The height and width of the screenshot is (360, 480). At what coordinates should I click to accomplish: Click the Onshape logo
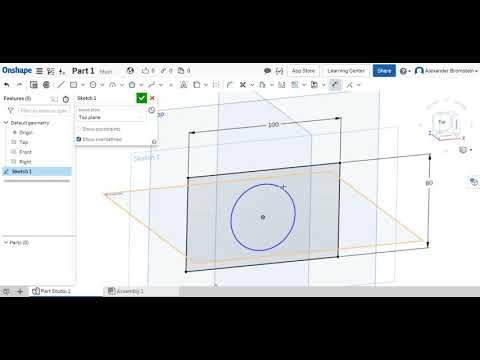click(17, 70)
